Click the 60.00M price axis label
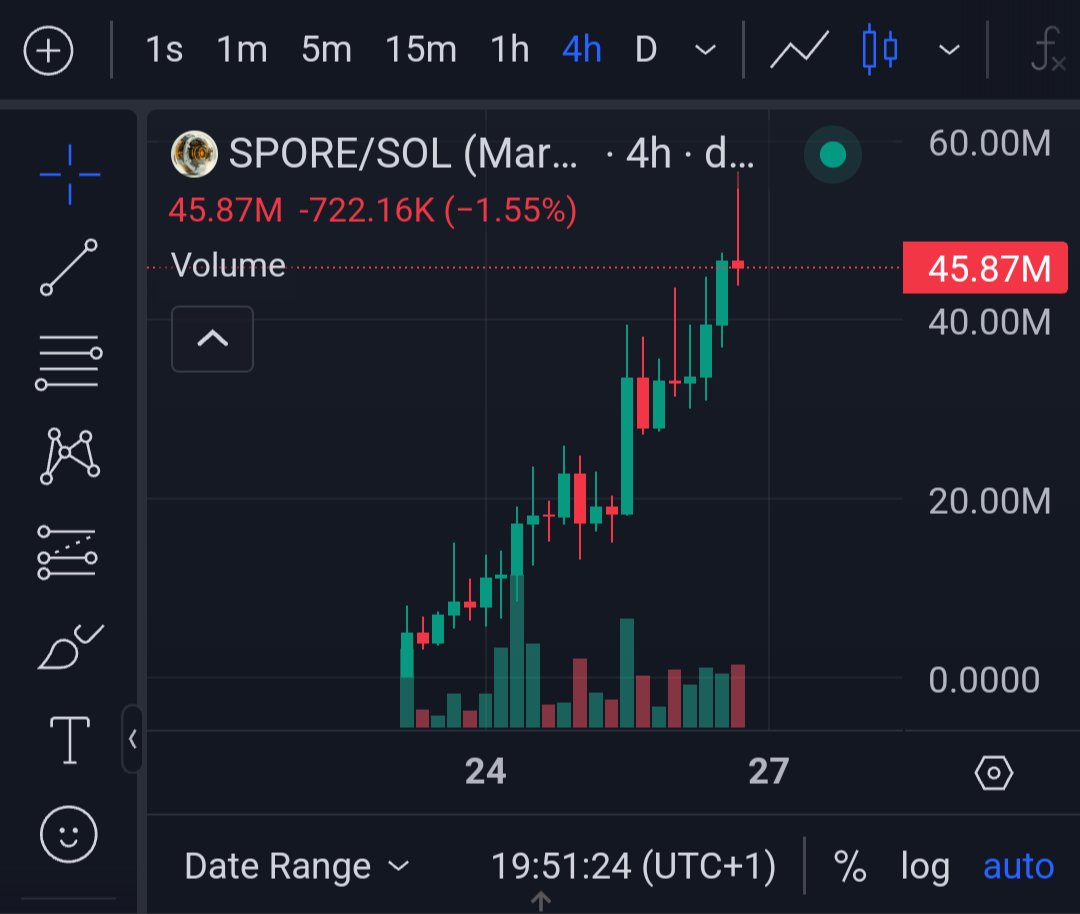The image size is (1080, 914). (x=990, y=143)
